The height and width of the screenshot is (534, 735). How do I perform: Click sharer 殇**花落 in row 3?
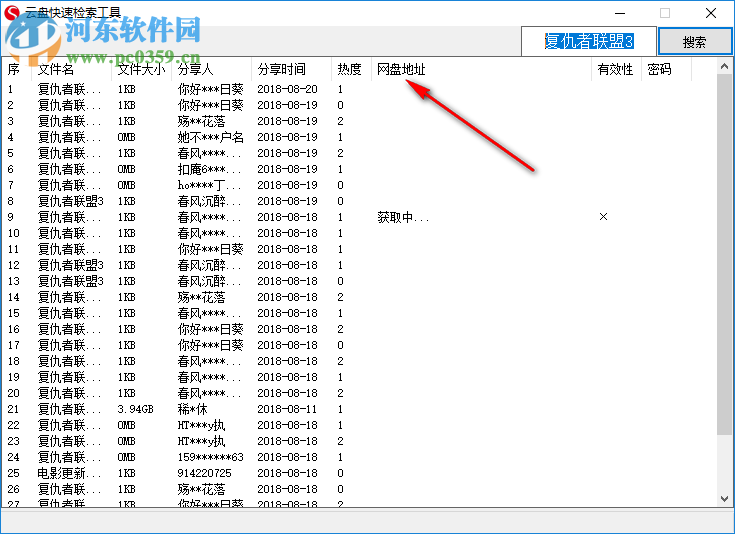[x=201, y=121]
